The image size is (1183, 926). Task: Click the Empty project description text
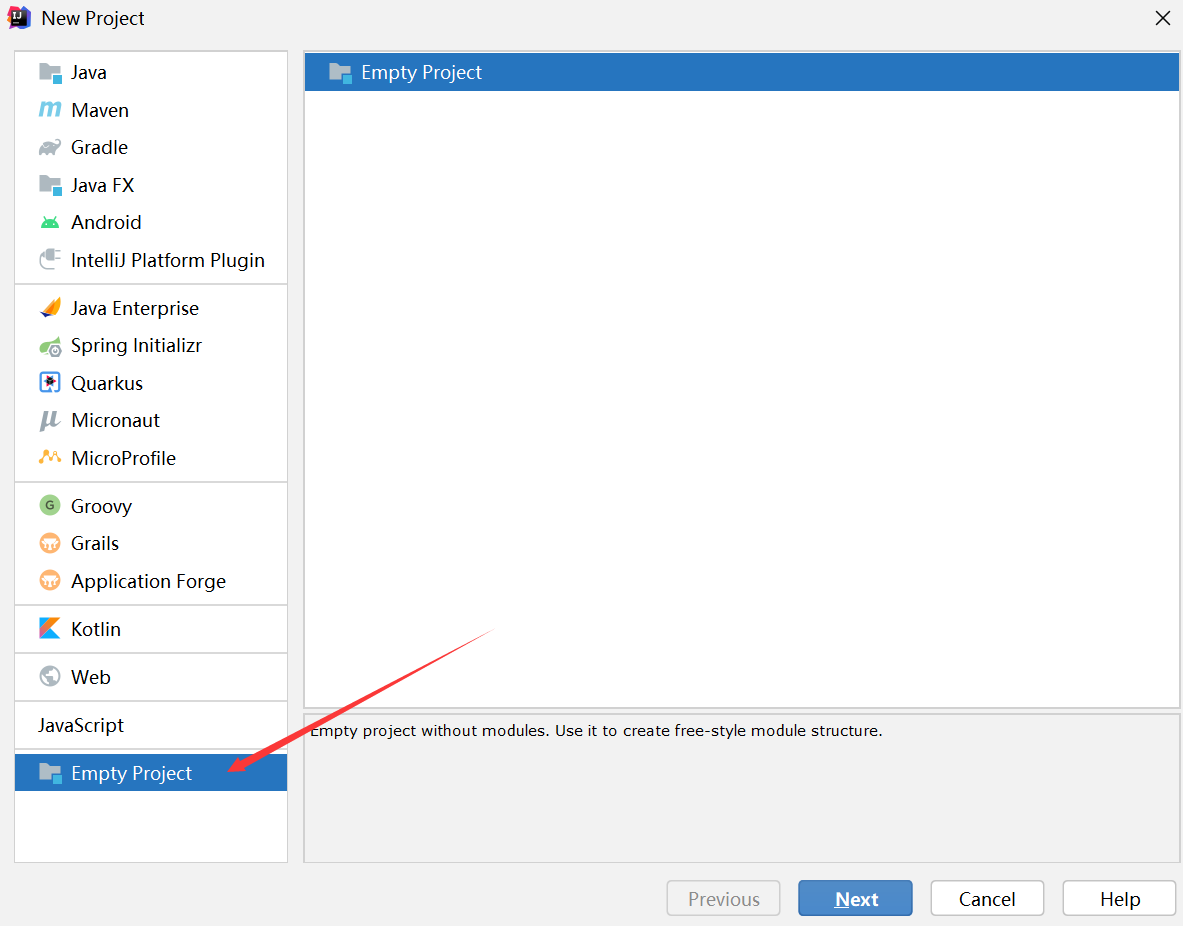(x=596, y=731)
